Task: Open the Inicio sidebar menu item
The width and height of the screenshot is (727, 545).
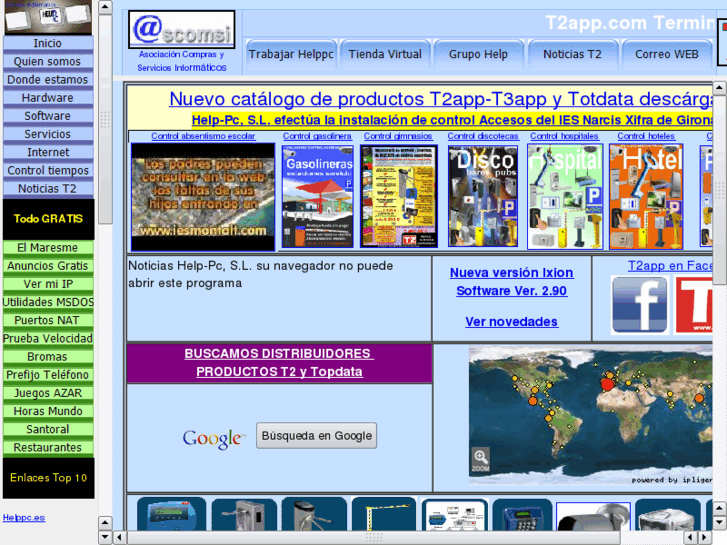Action: 48,43
